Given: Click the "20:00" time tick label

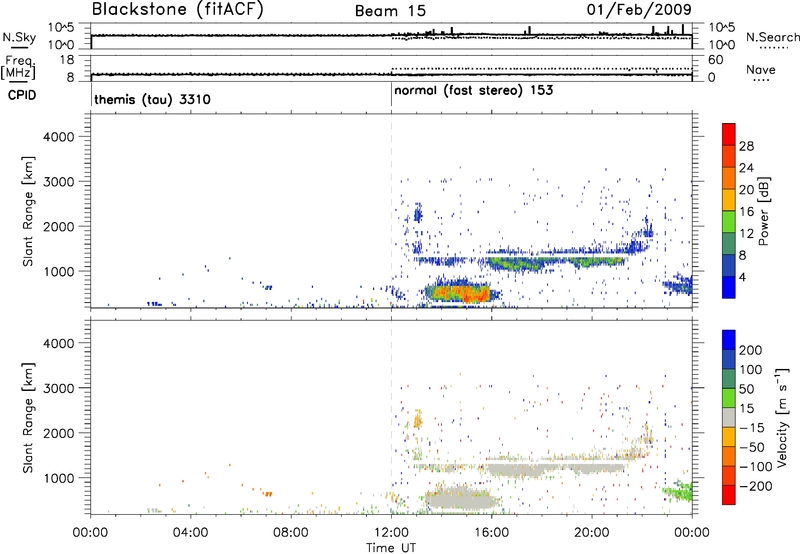Looking at the screenshot, I should click(592, 533).
